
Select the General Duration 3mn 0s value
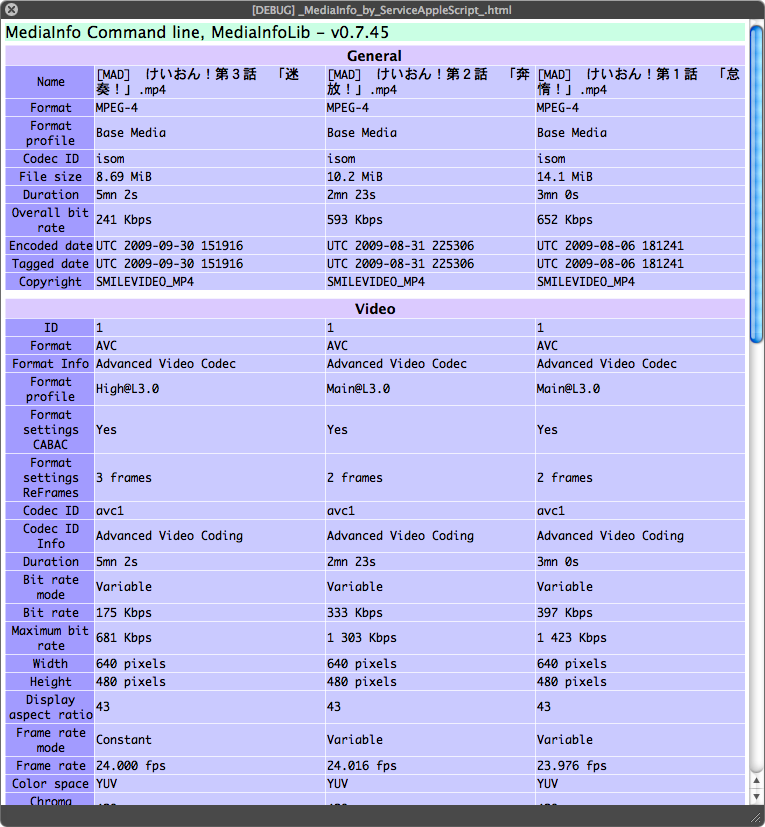[x=558, y=195]
